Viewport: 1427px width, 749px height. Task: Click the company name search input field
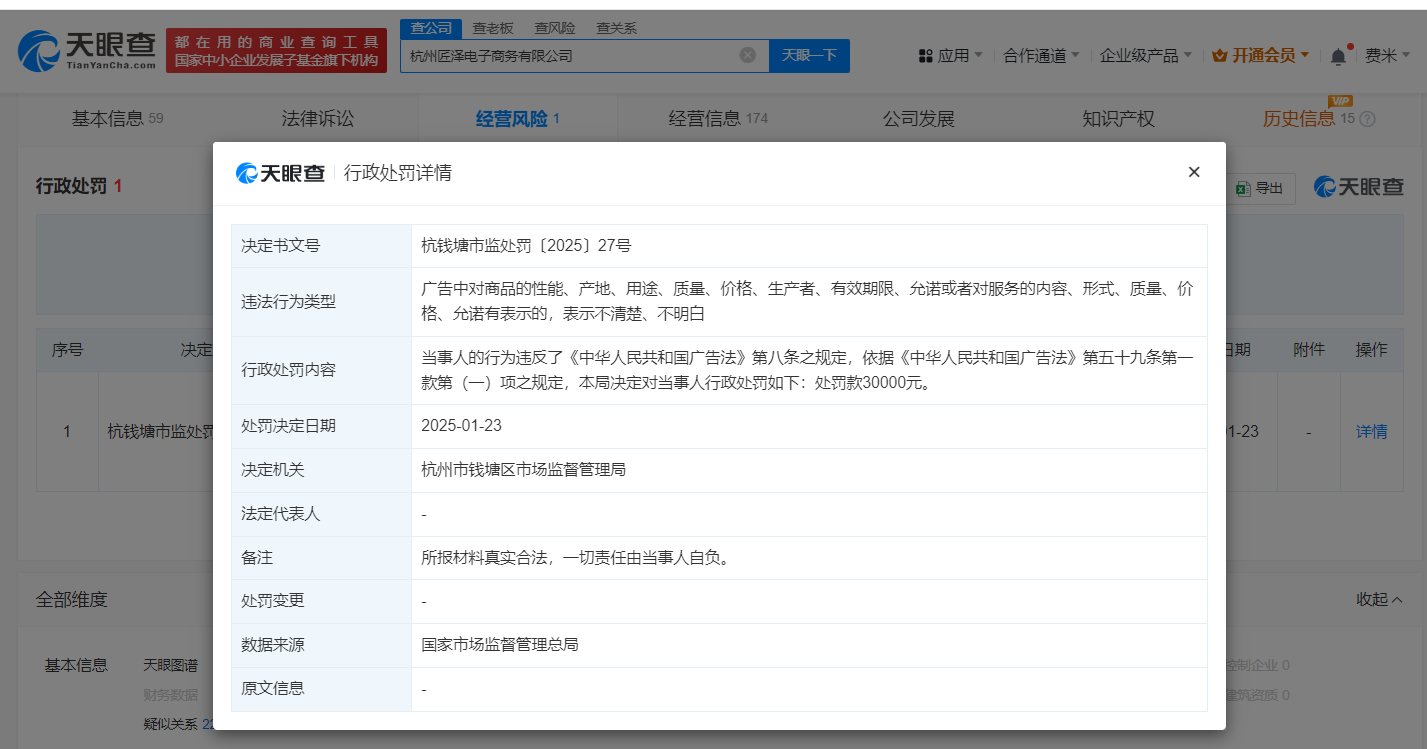point(570,56)
